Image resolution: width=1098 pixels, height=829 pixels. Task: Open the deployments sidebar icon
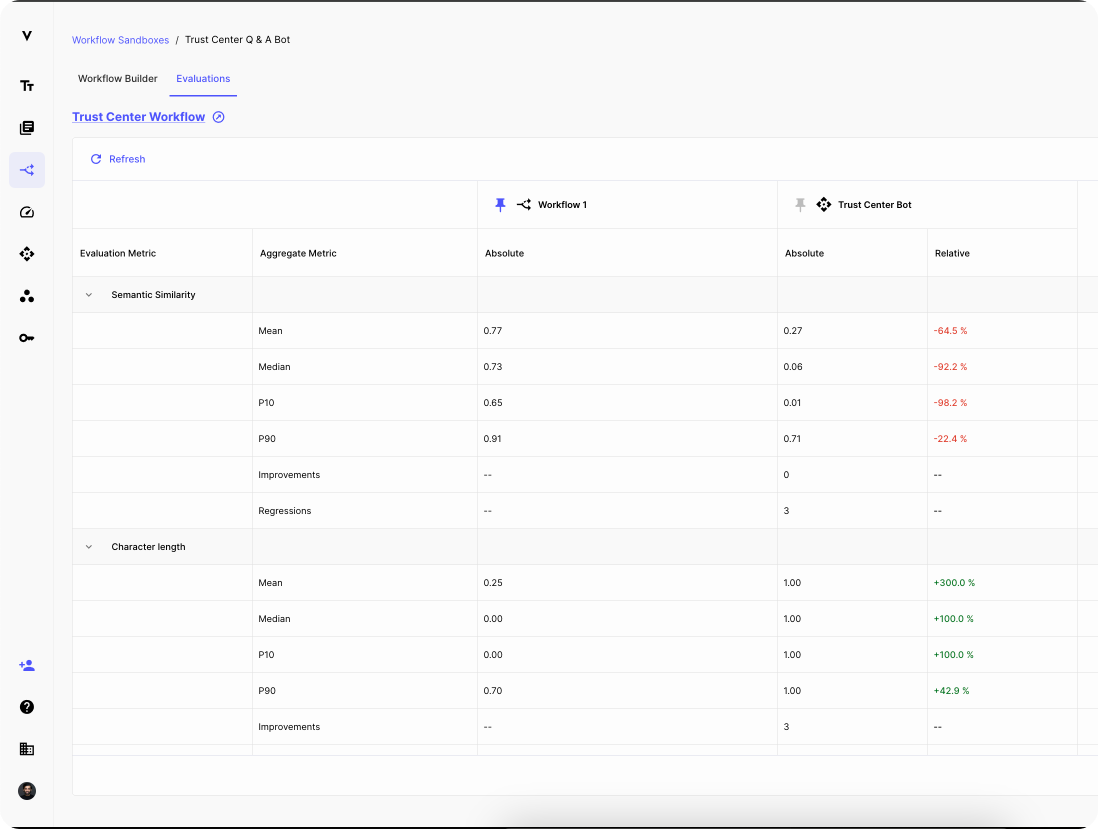[27, 254]
